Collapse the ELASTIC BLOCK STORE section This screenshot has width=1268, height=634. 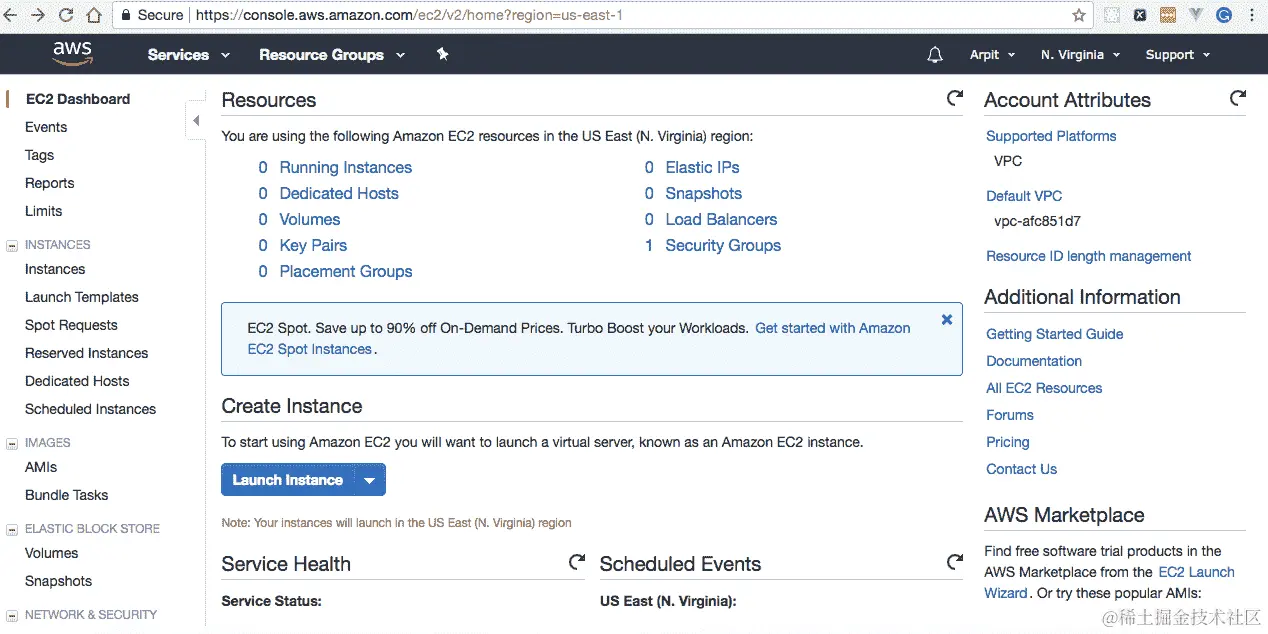(12, 529)
